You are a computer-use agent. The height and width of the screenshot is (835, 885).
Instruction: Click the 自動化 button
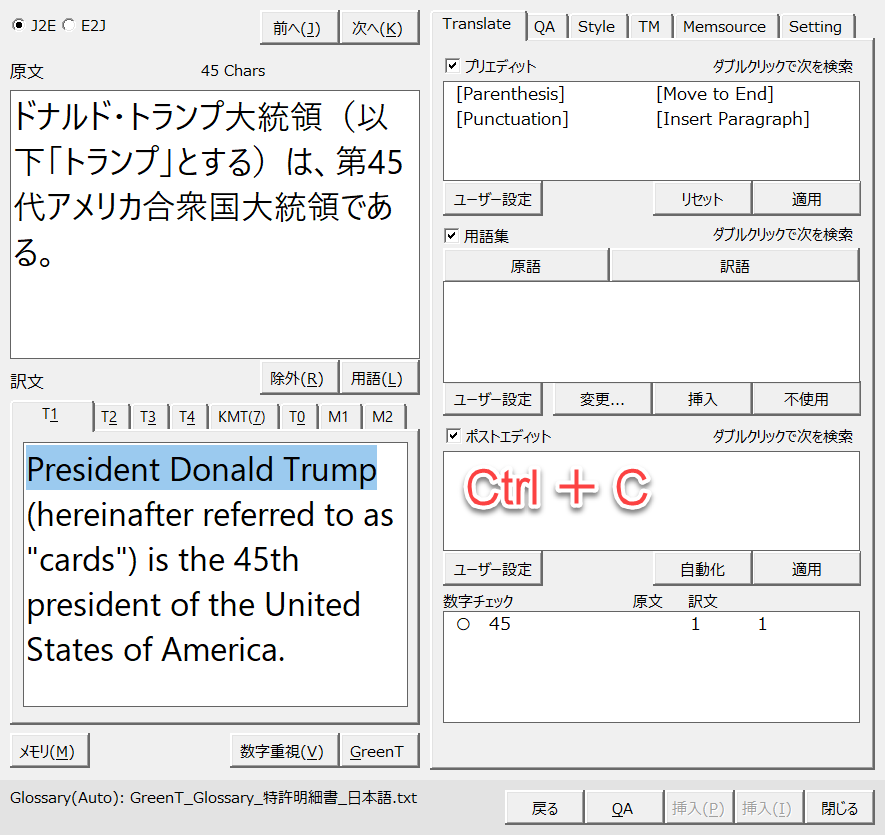point(702,569)
